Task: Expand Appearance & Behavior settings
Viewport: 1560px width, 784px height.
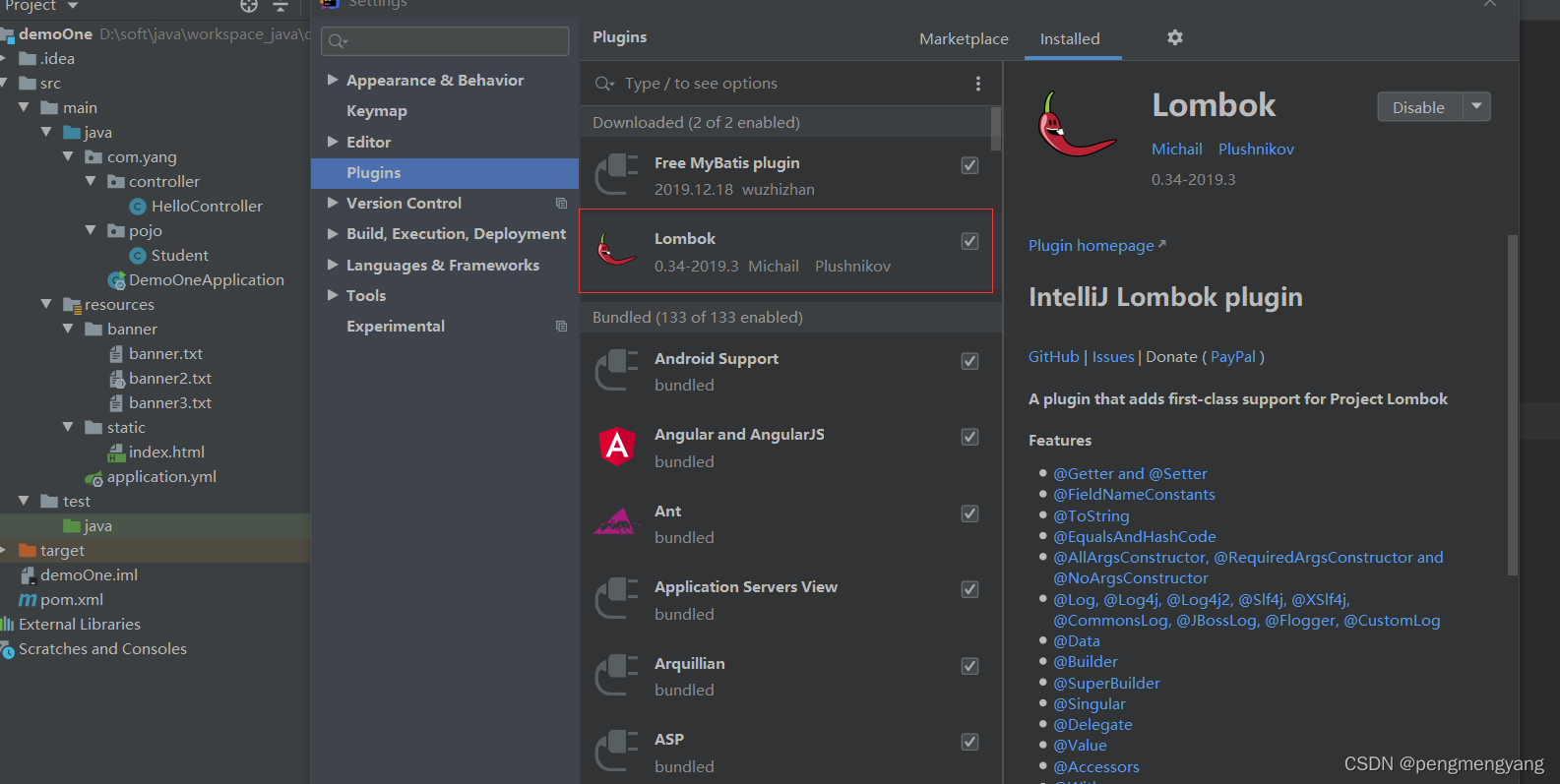Action: [333, 80]
